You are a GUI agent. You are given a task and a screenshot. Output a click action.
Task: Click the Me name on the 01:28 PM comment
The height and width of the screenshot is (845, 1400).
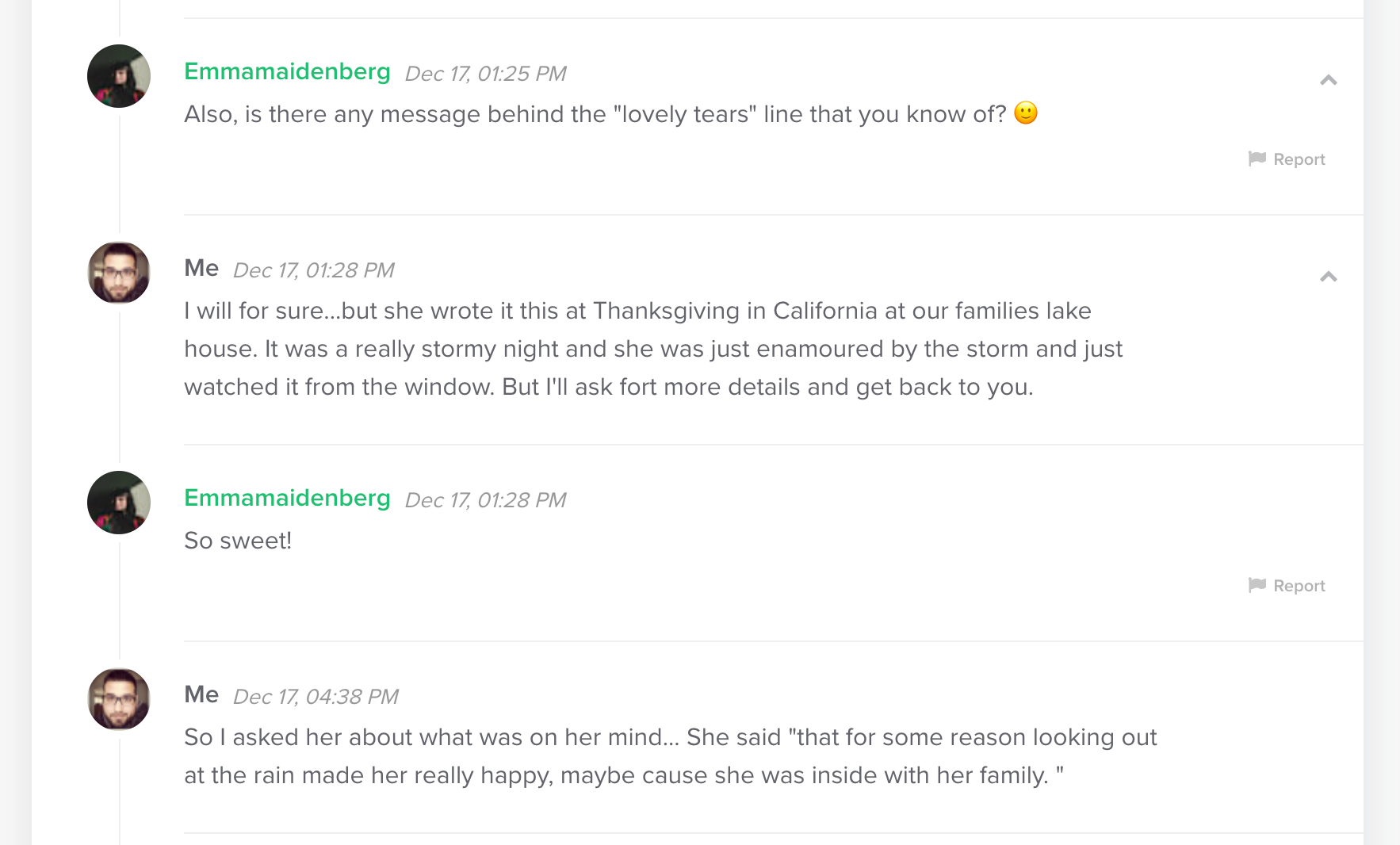(x=201, y=268)
